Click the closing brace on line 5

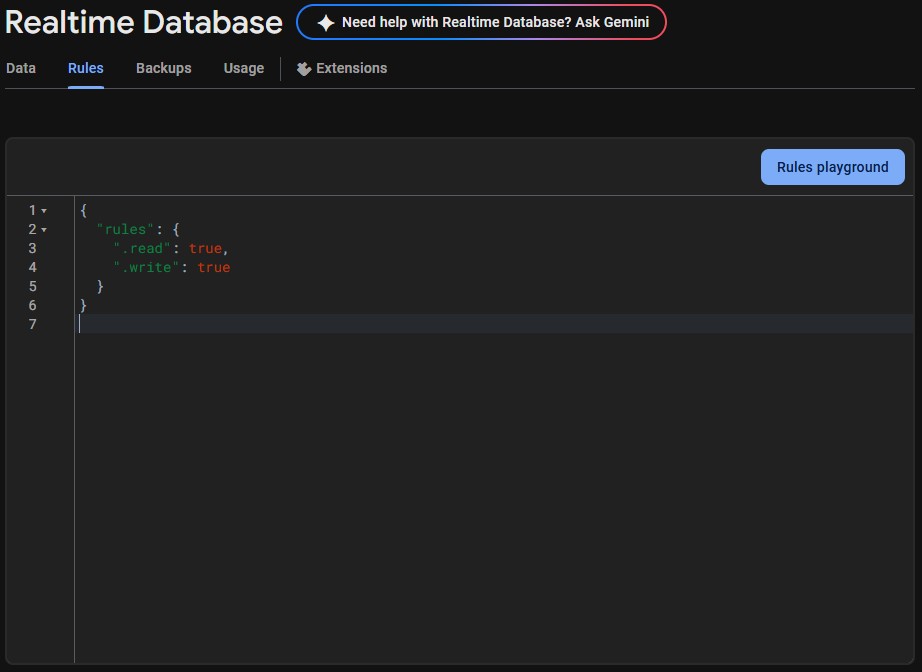(100, 286)
